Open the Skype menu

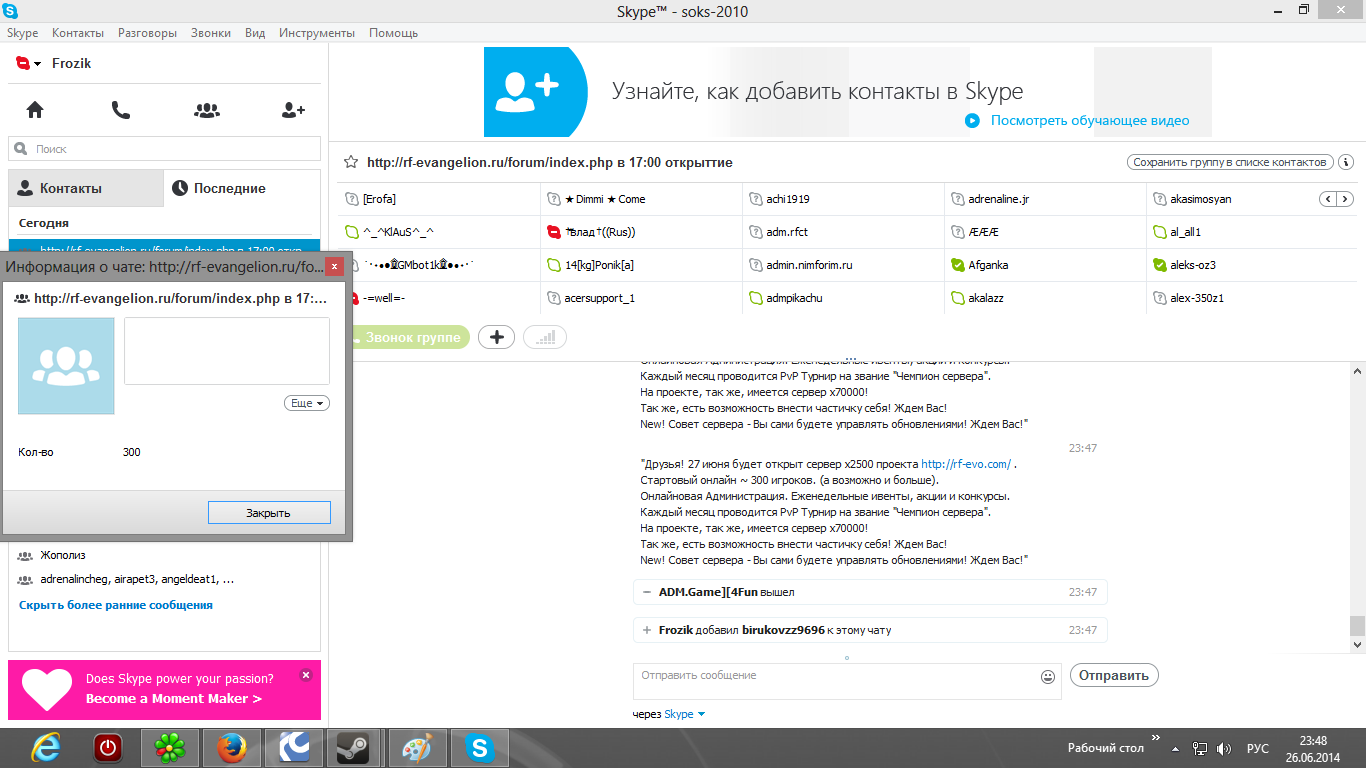coord(23,33)
